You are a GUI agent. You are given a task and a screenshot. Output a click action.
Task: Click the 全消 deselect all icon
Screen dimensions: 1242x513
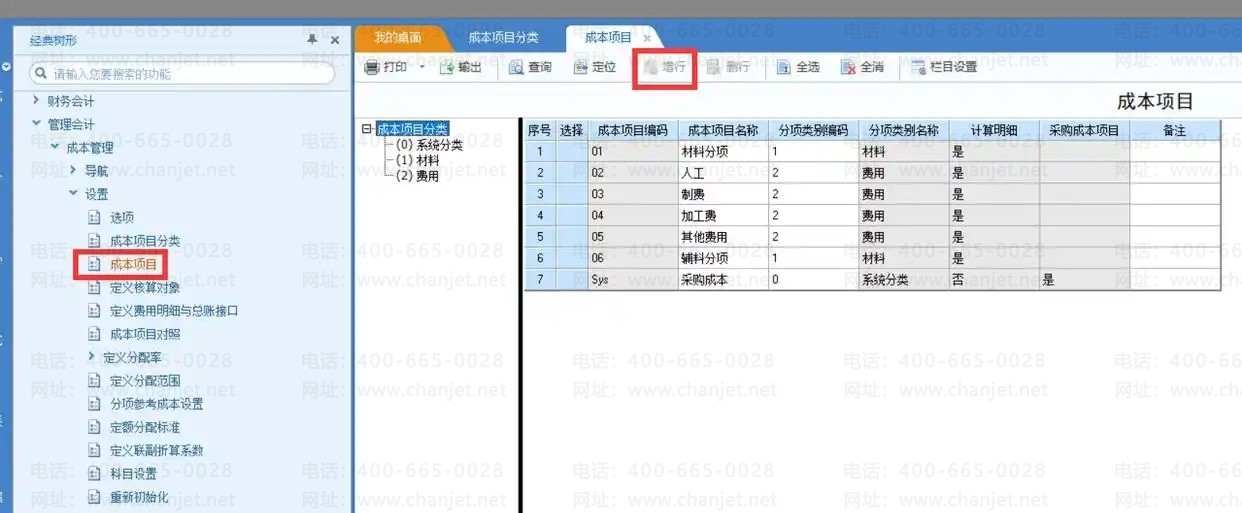848,68
